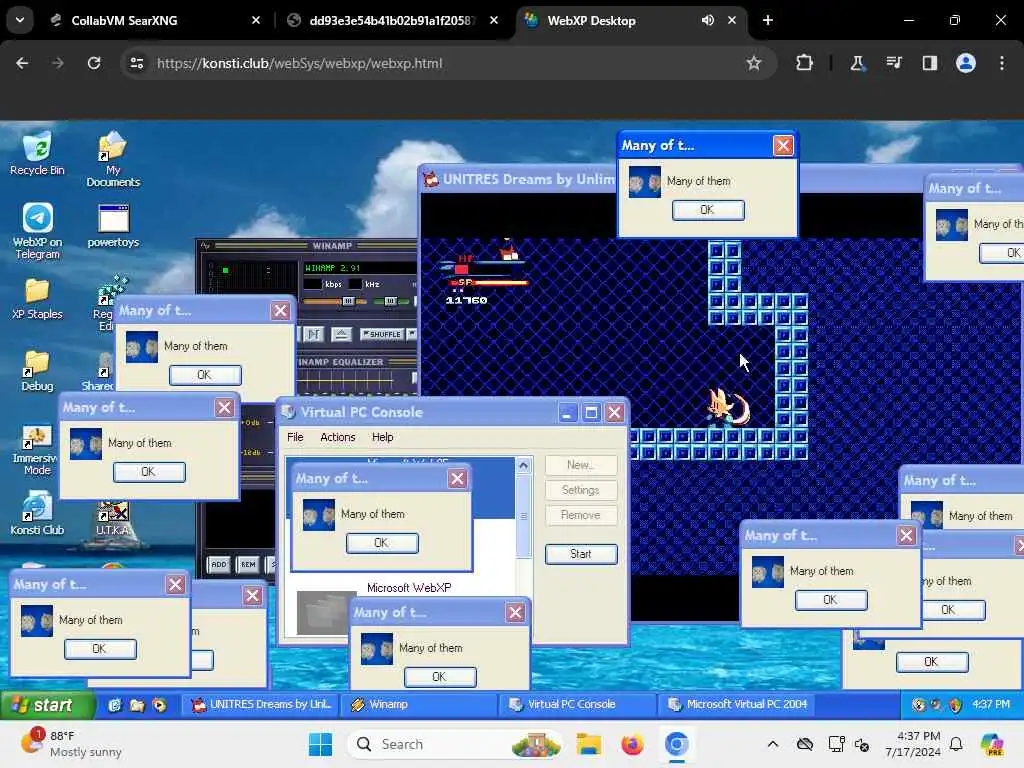Viewport: 1024px width, 768px height.
Task: Open Chrome Labs flask icon
Action: [x=857, y=63]
